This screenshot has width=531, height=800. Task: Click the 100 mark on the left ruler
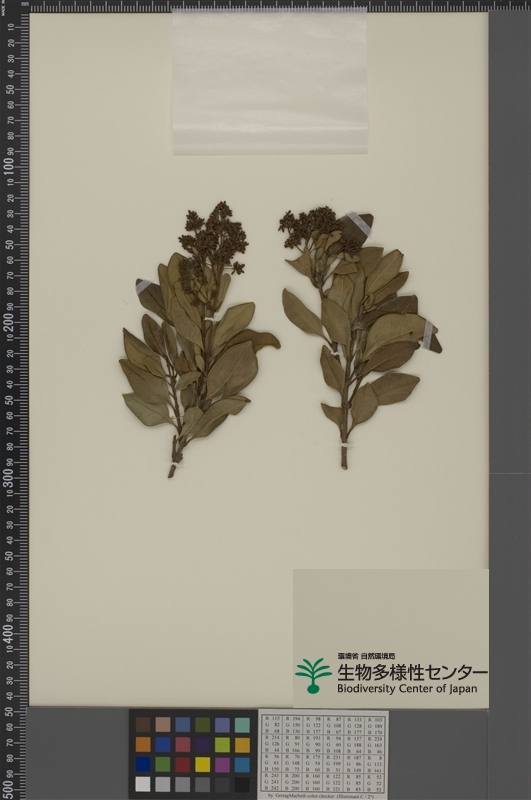point(9,166)
